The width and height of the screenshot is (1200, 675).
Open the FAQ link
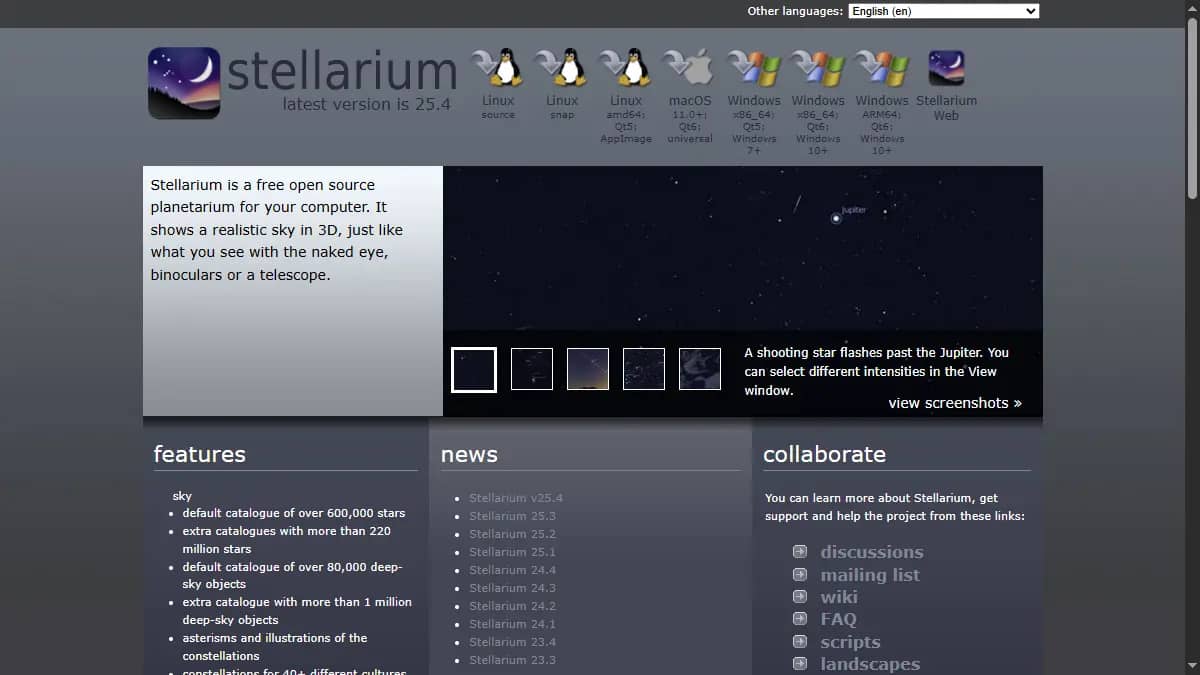[x=838, y=620]
